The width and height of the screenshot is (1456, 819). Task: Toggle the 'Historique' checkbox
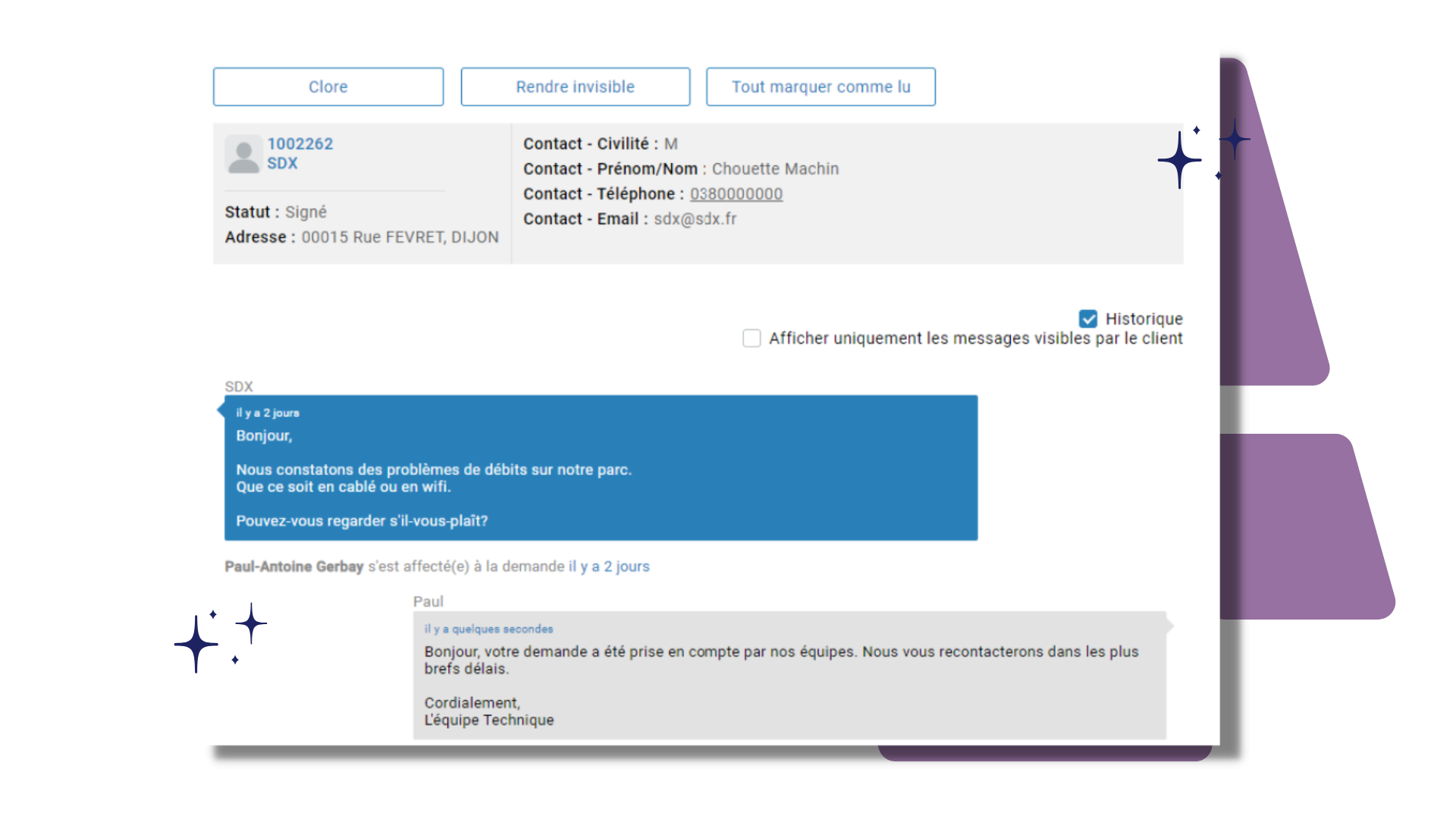pos(1088,318)
